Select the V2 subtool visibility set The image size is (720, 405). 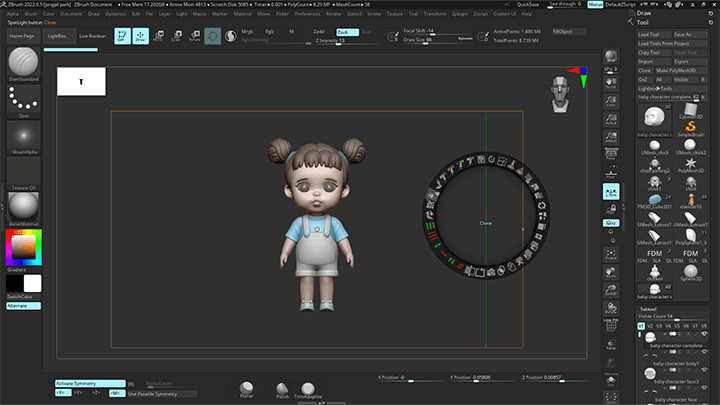[x=650, y=326]
